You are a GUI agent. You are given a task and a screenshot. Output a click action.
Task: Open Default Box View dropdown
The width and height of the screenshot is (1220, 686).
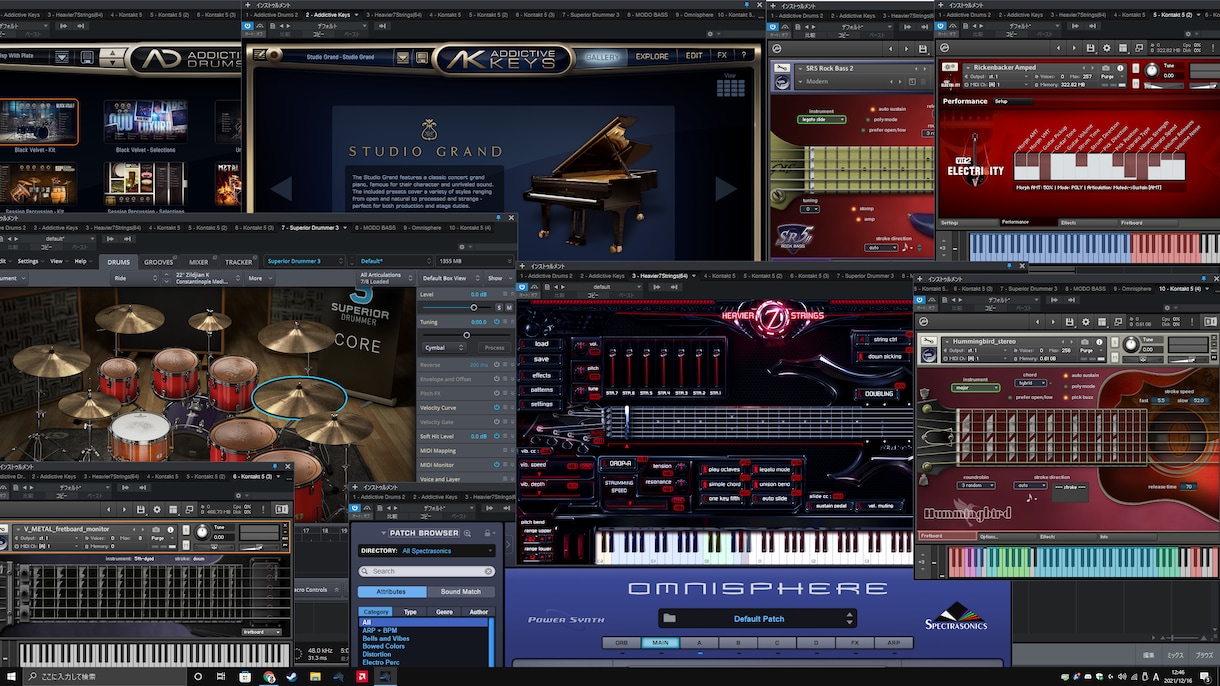(448, 278)
